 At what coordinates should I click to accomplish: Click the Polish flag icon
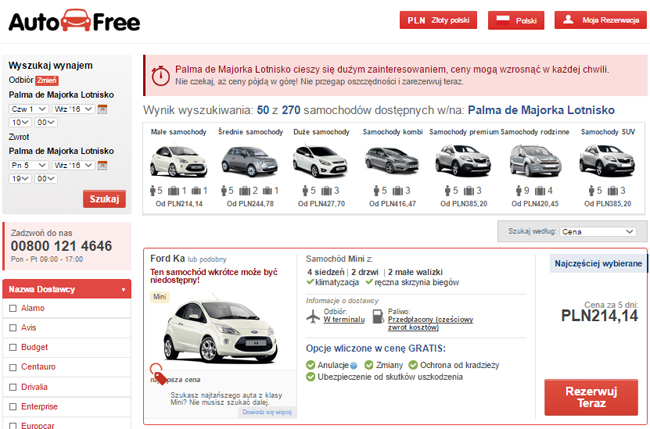tap(502, 20)
